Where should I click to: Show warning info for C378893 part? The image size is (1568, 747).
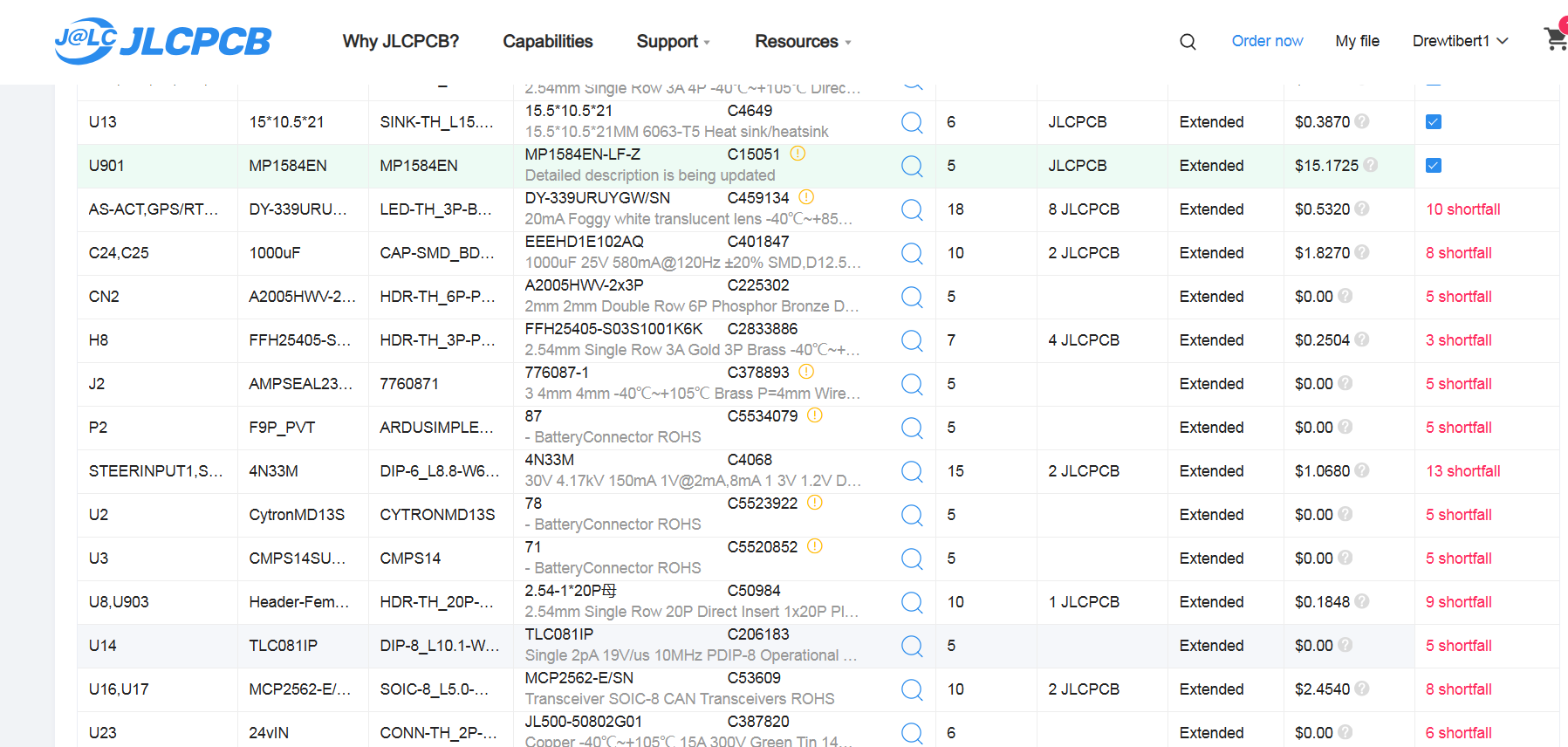[x=806, y=372]
